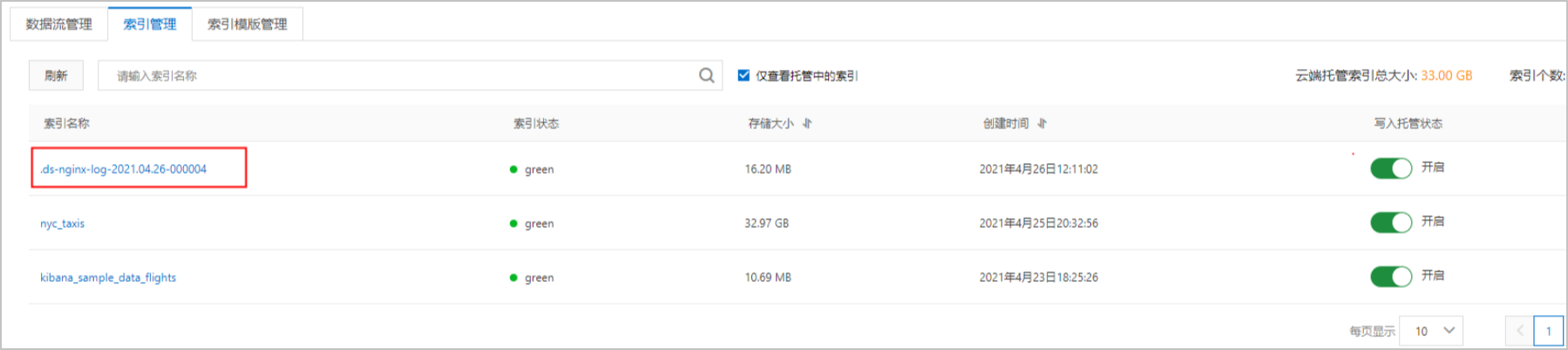1568x350 pixels.
Task: Open the nyc_taxis index link
Action: pos(63,223)
